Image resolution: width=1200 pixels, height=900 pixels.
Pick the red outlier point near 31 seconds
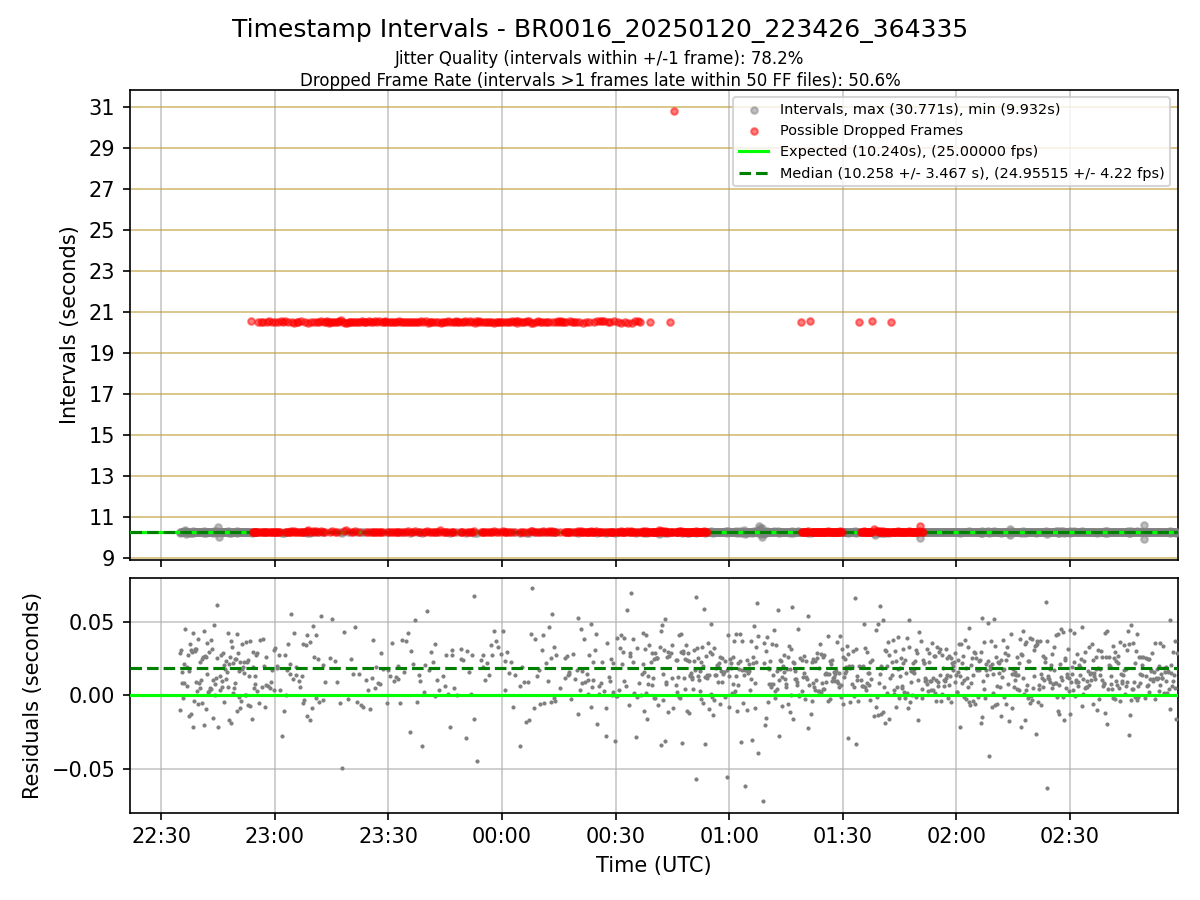(674, 111)
